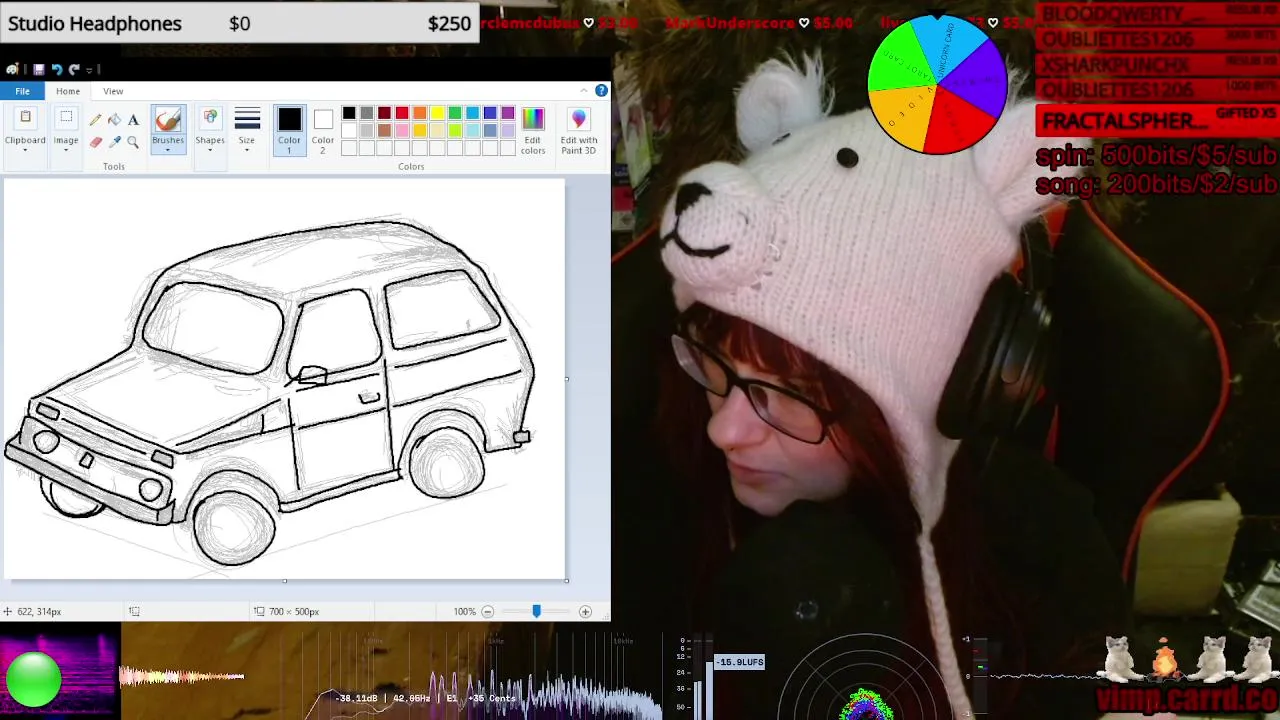Screen dimensions: 1280x720
Task: Expand the Image selection dropdown
Action: coord(66,149)
